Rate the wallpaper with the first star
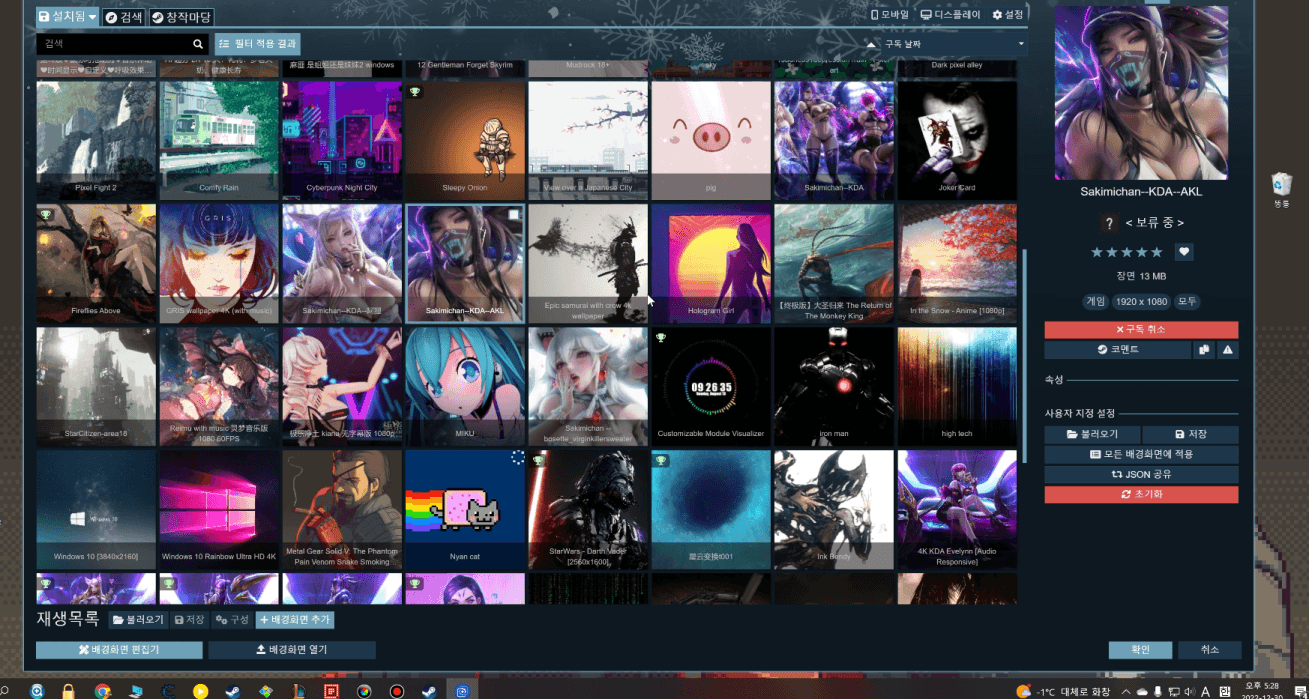Image resolution: width=1309 pixels, height=699 pixels. 1097,252
